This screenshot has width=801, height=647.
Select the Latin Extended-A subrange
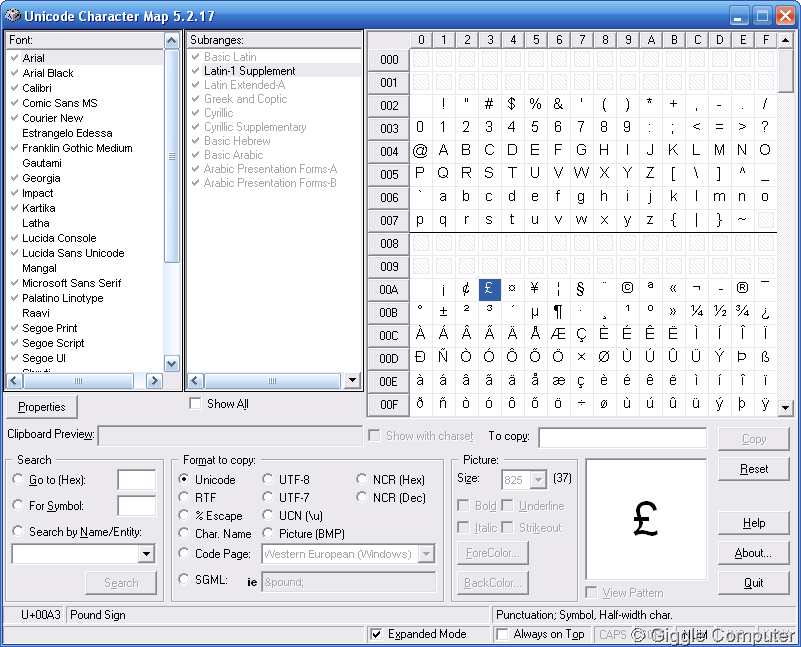tap(245, 85)
